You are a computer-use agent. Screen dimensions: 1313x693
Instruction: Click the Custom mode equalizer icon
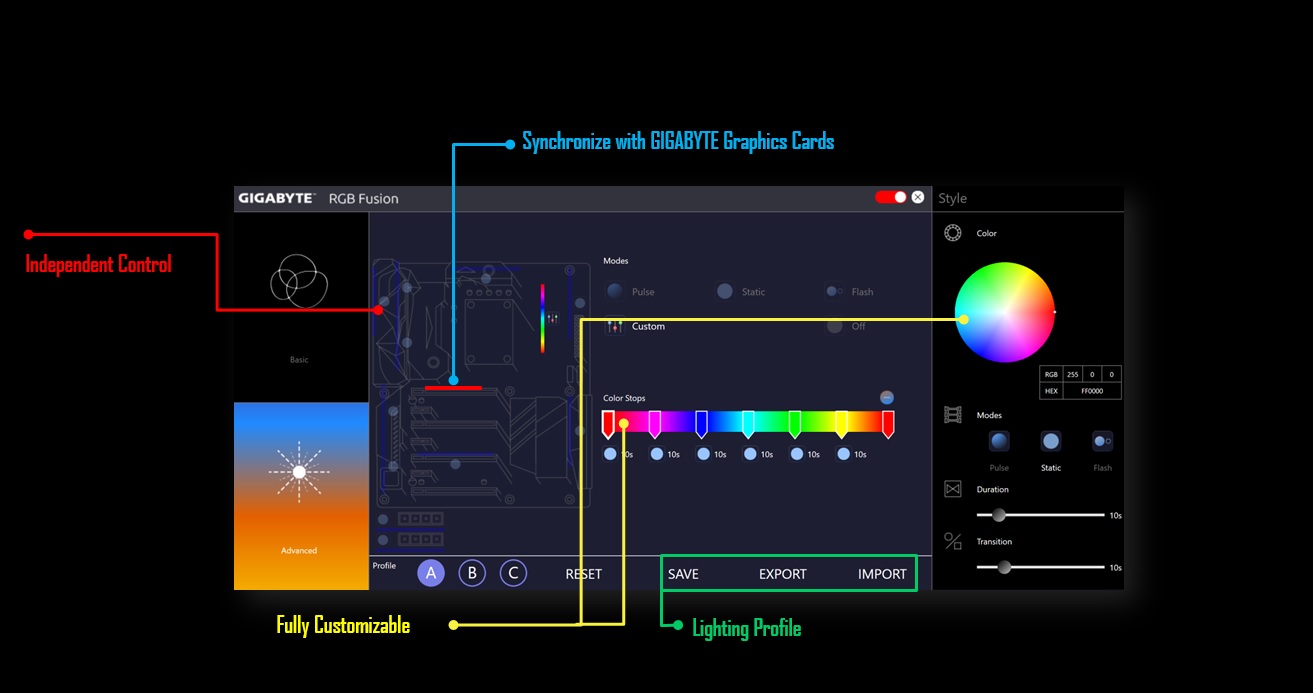click(x=614, y=326)
